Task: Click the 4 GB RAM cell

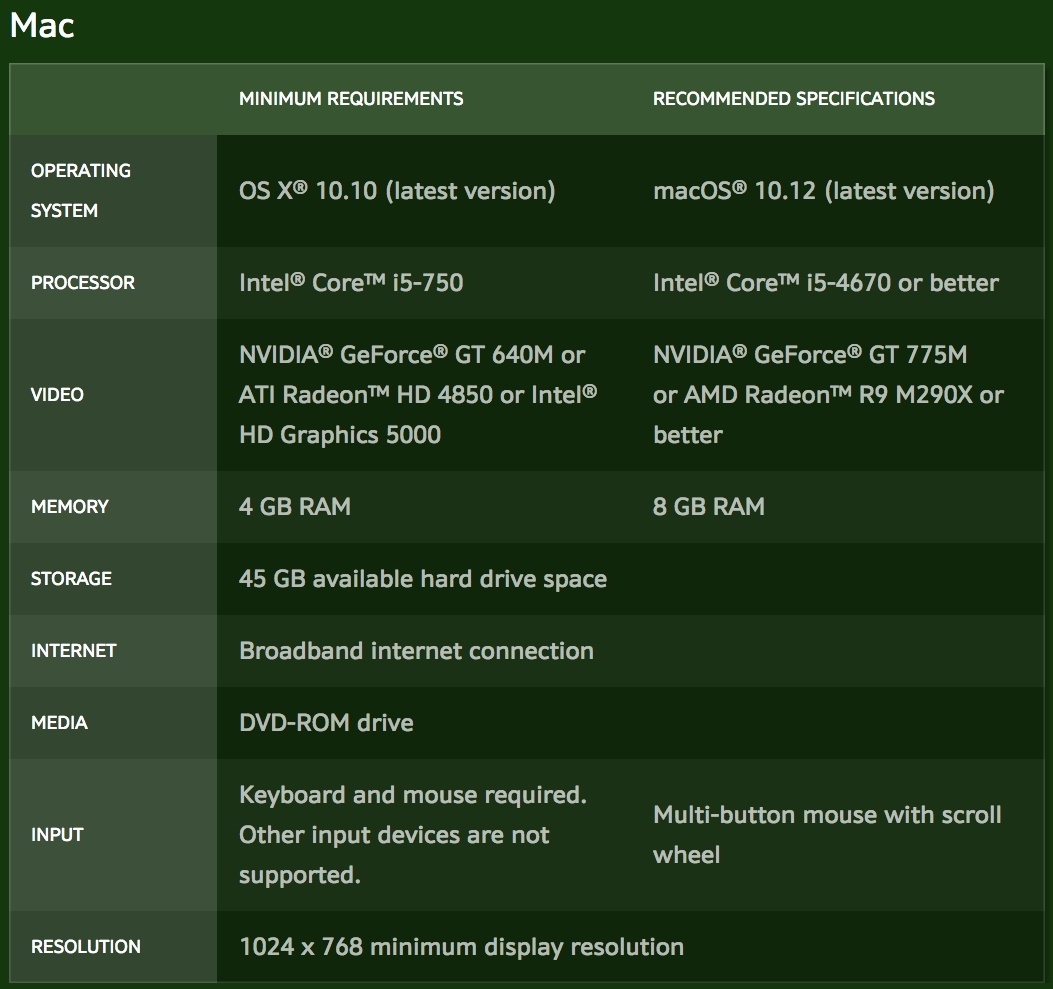Action: (295, 507)
